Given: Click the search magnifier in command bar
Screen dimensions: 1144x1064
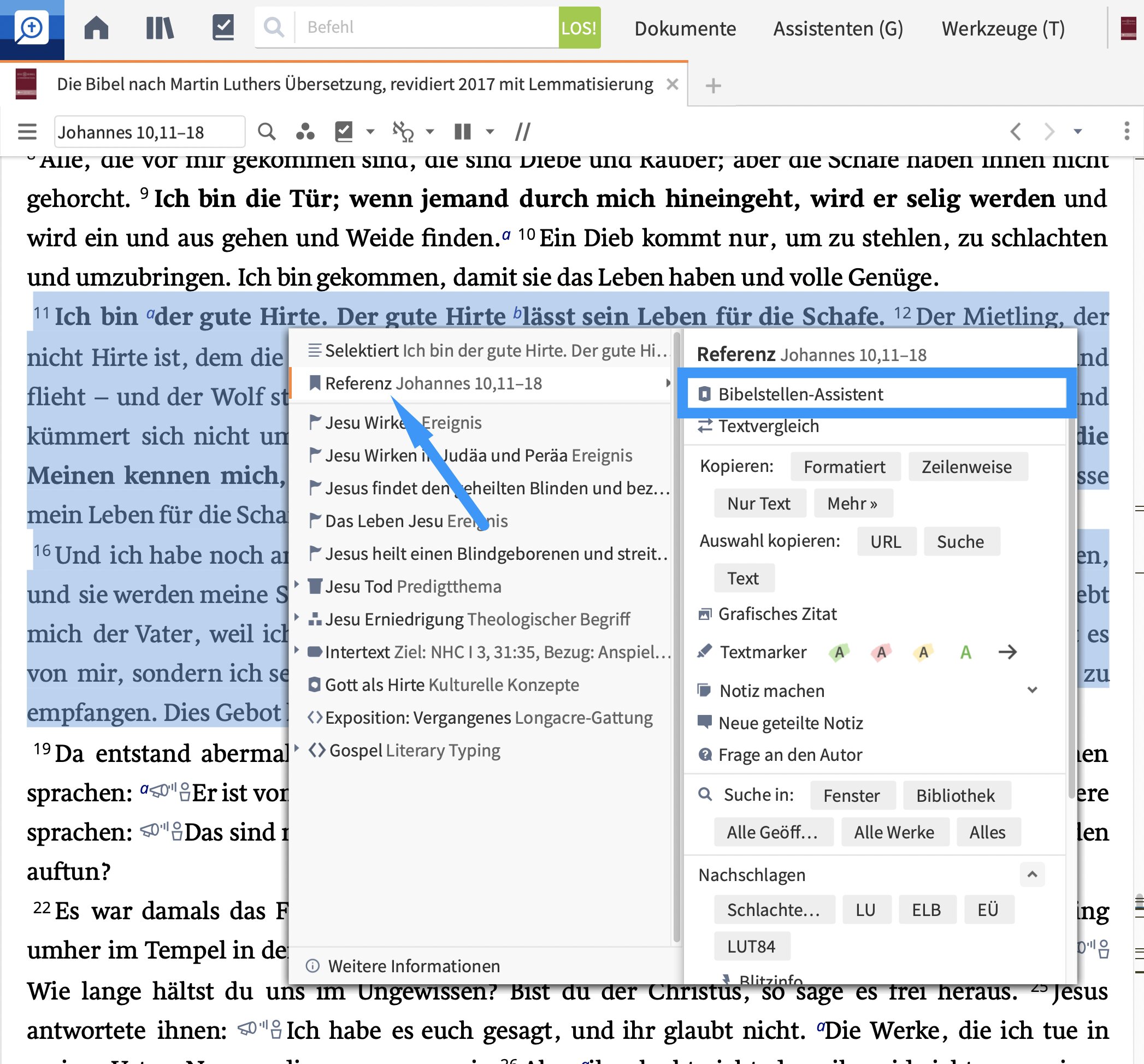Looking at the screenshot, I should (274, 27).
